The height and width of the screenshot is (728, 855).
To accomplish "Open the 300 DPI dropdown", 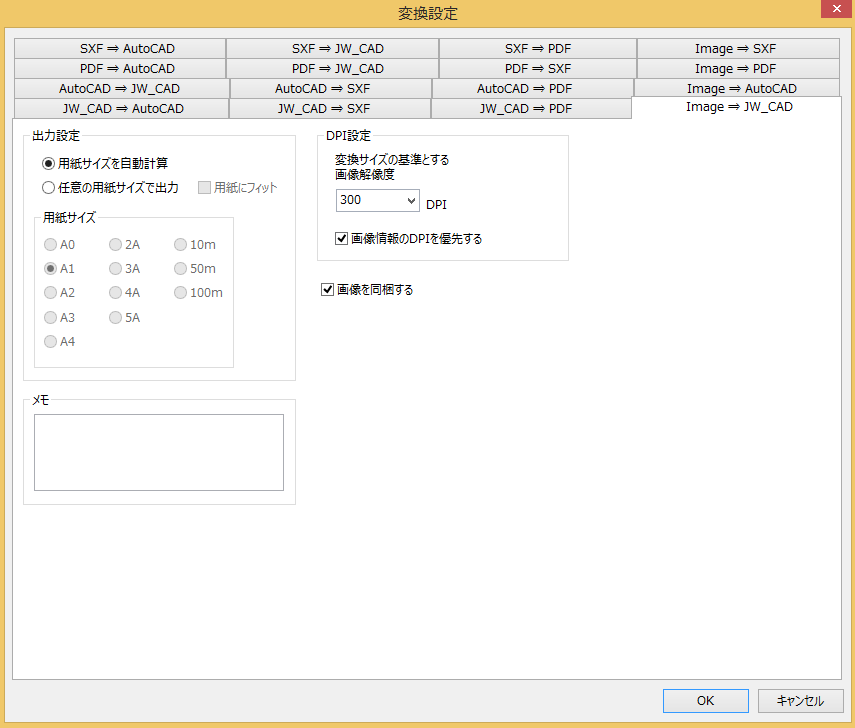I will (377, 201).
